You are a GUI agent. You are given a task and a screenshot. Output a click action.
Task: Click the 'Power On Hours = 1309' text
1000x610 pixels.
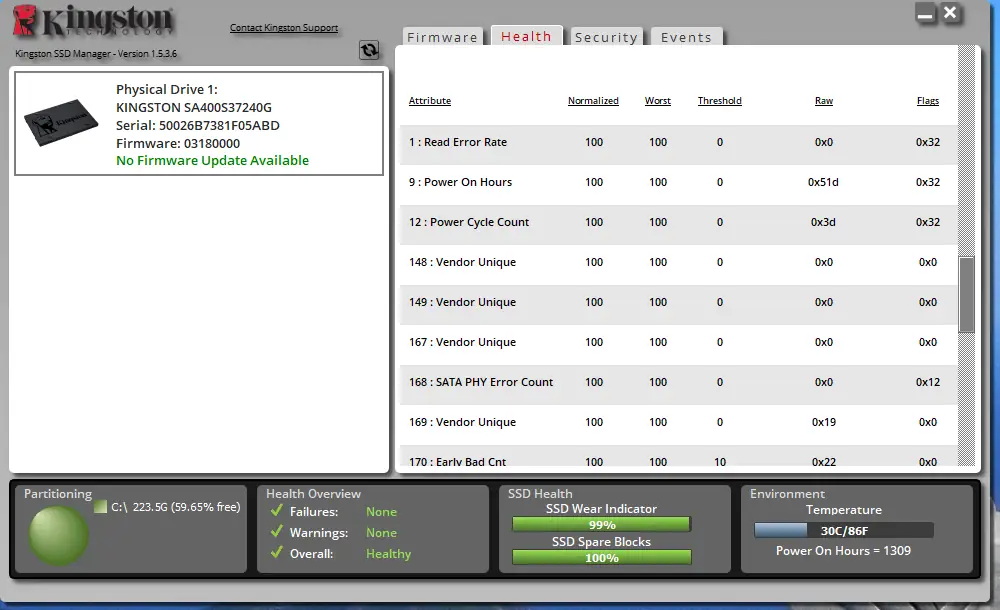843,551
